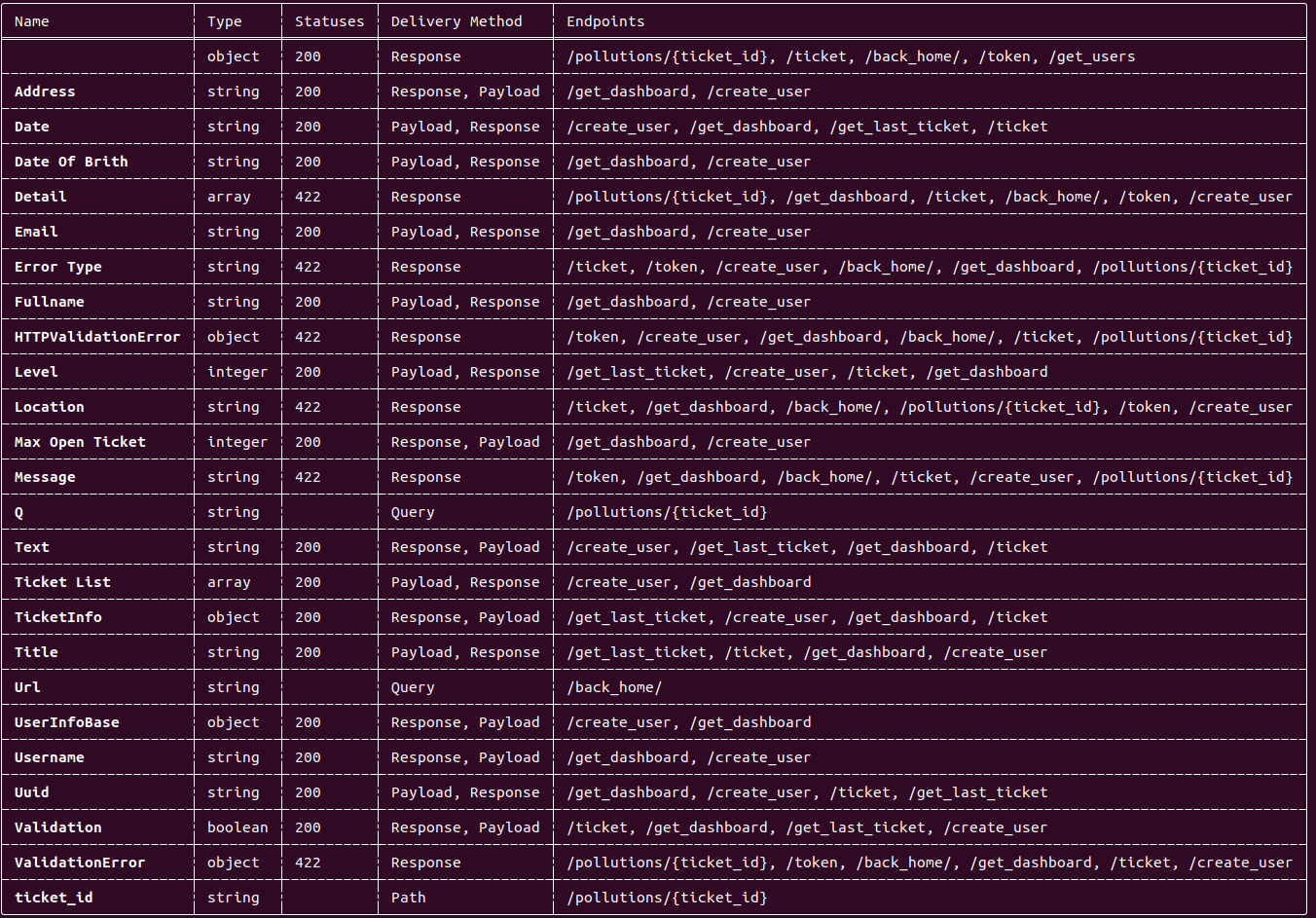Screen dimensions: 1316x918
Task: Select the HTTPValidationError name cell
Action: [x=97, y=337]
